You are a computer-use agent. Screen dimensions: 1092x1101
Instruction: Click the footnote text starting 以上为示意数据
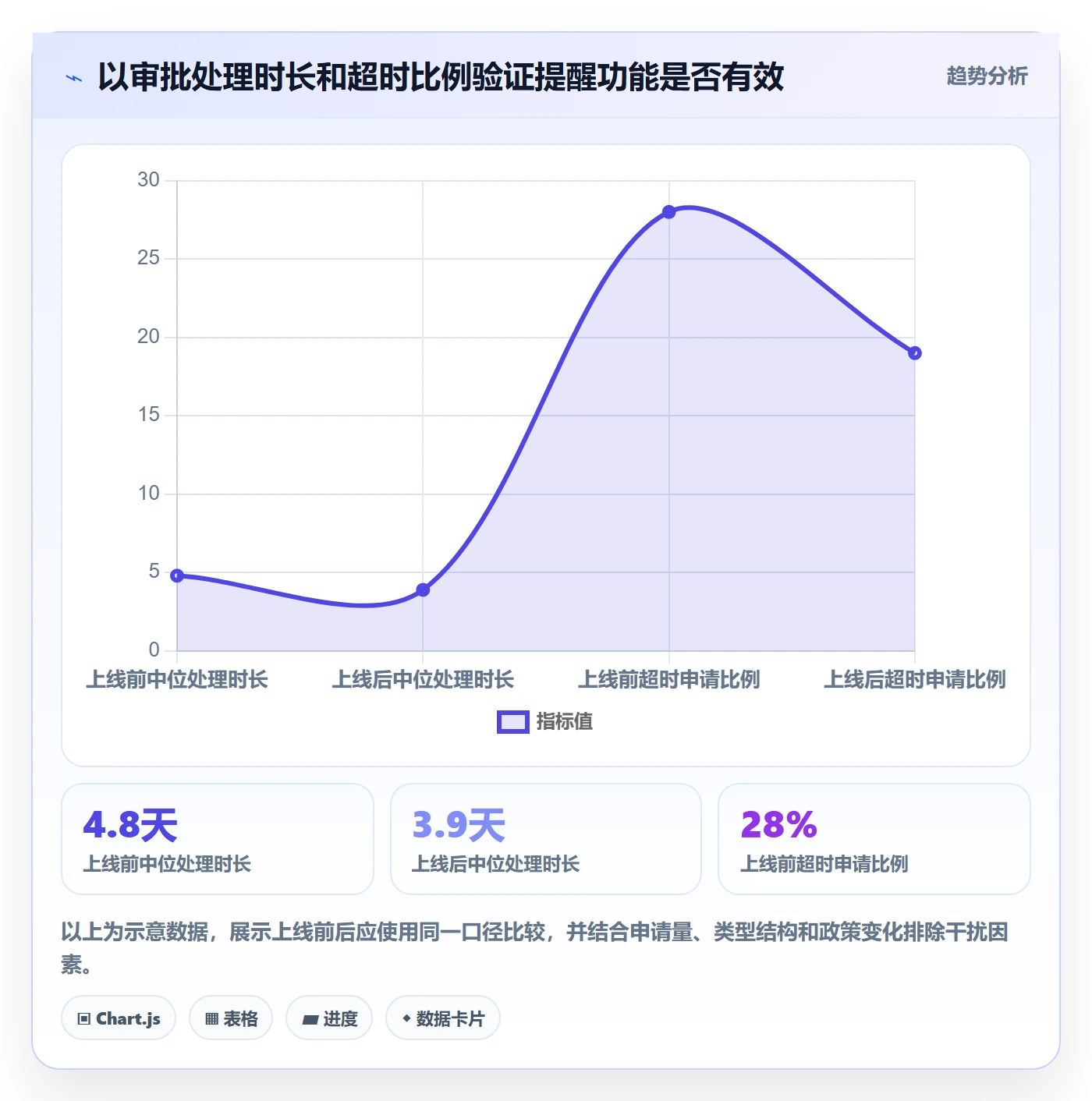click(535, 947)
